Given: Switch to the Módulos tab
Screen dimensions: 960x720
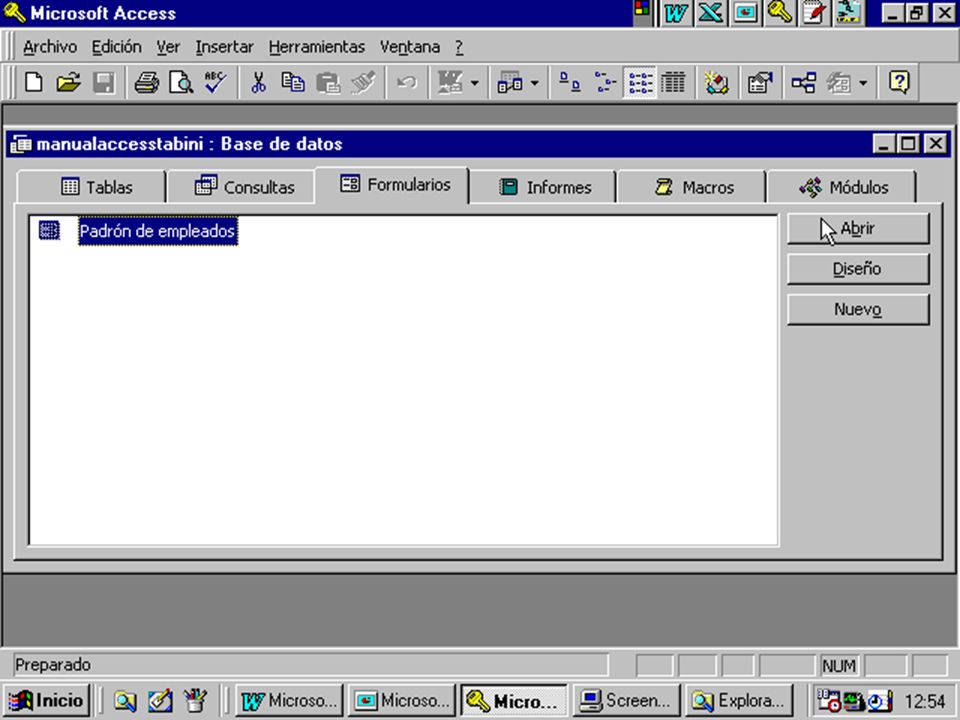Looking at the screenshot, I should [x=842, y=187].
